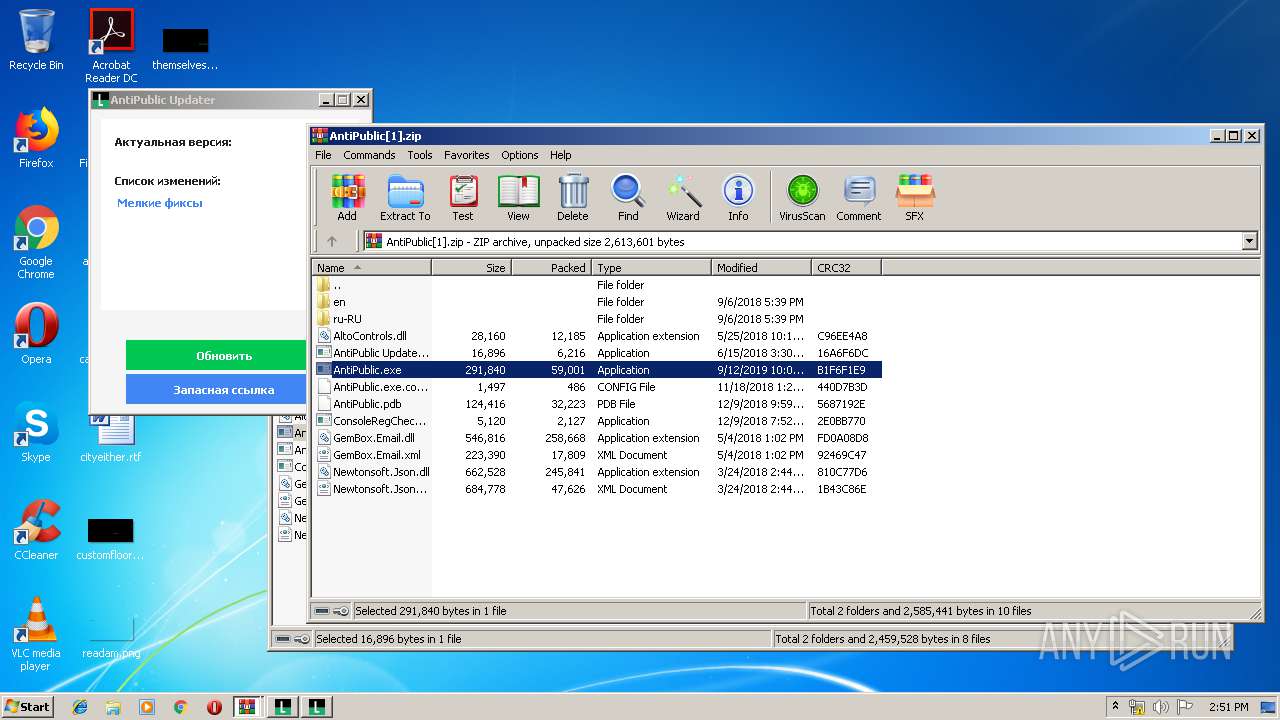This screenshot has width=1280, height=720.
Task: Click the archive path address field
Action: coord(800,241)
